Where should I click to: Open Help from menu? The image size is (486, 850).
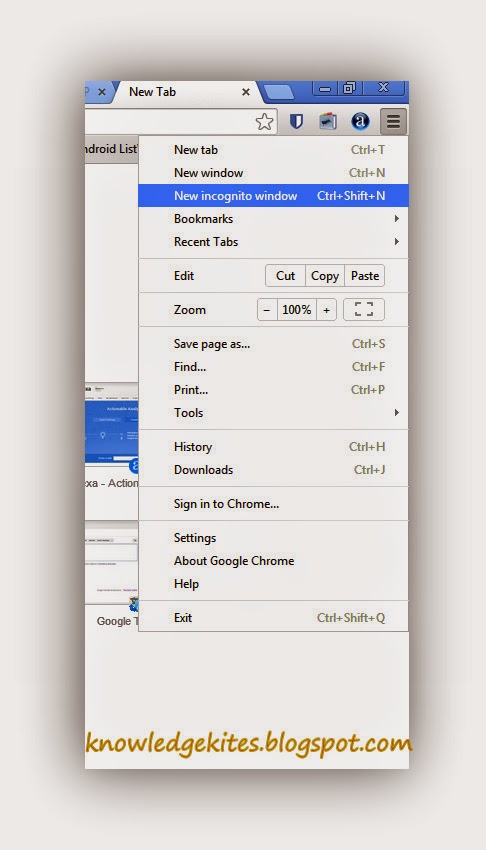(x=274, y=584)
